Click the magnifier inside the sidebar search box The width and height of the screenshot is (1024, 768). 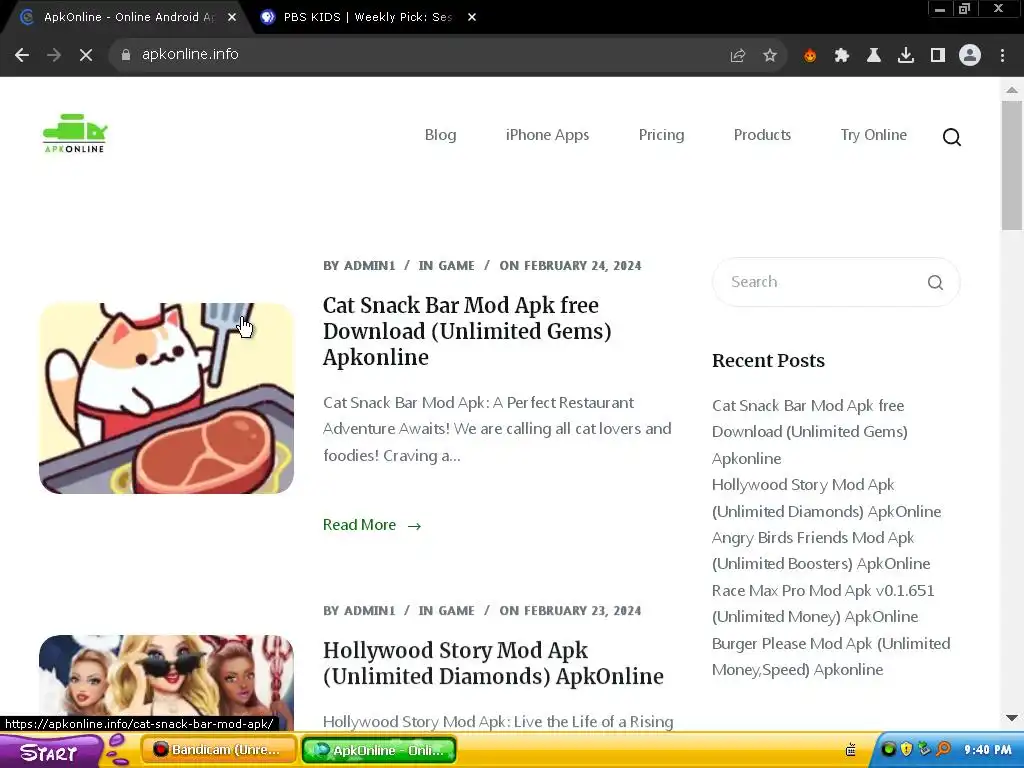pyautogui.click(x=935, y=282)
